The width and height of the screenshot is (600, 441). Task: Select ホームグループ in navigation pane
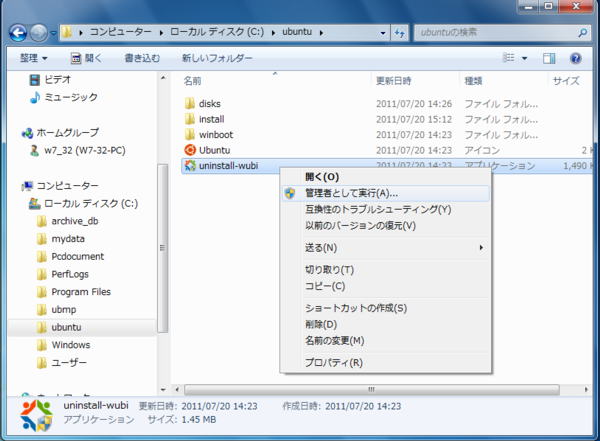coord(60,133)
